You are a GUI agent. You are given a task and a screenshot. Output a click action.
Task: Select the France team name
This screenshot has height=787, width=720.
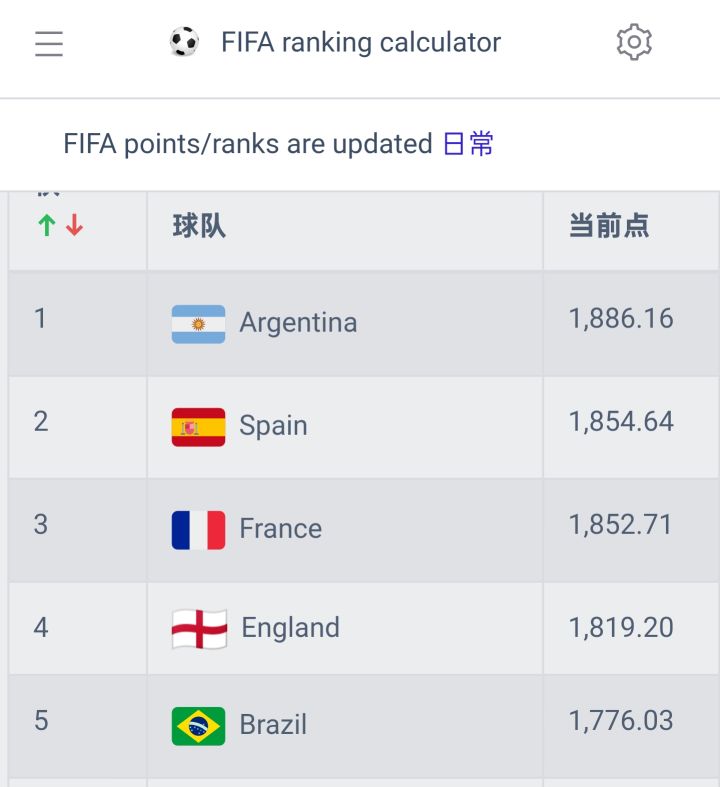click(280, 529)
